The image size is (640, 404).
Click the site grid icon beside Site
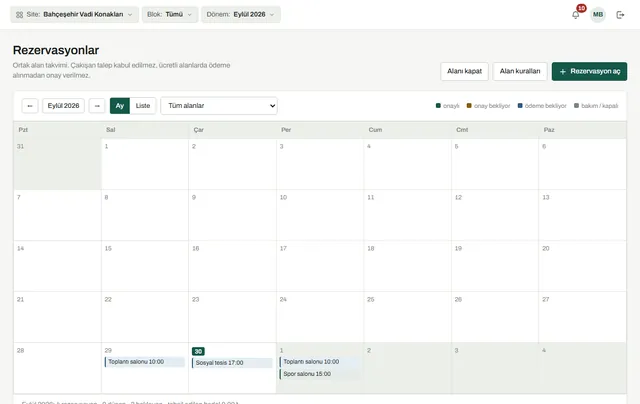point(19,15)
